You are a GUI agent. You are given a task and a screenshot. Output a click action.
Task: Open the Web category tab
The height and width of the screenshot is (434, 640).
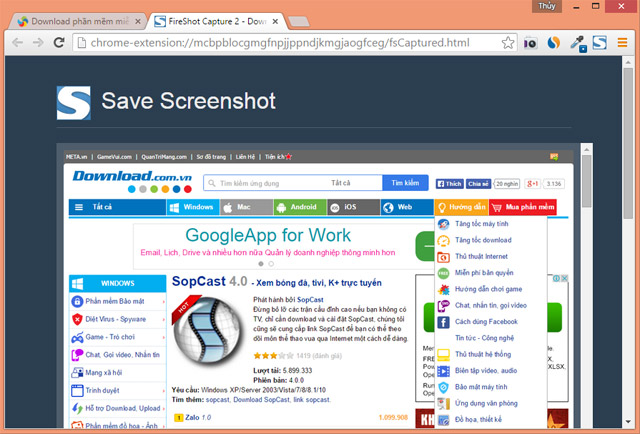(x=407, y=207)
